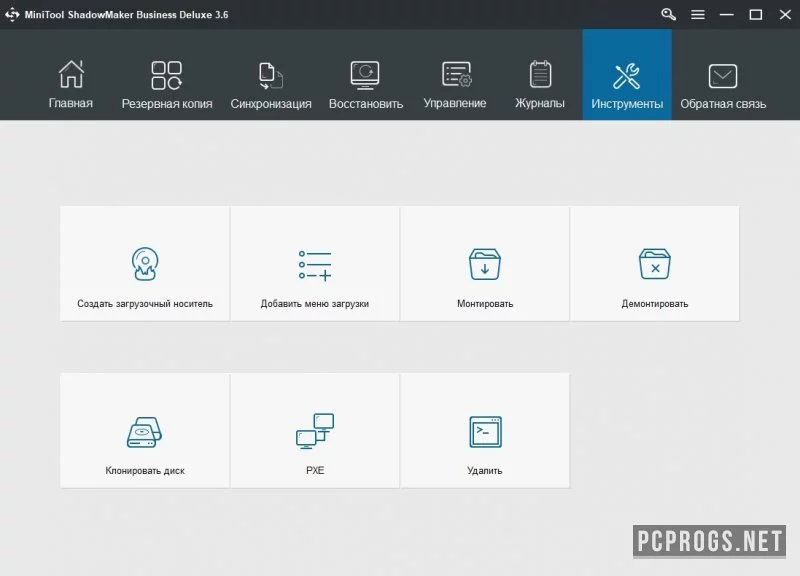
Task: Select the Управление tab
Action: click(x=455, y=84)
